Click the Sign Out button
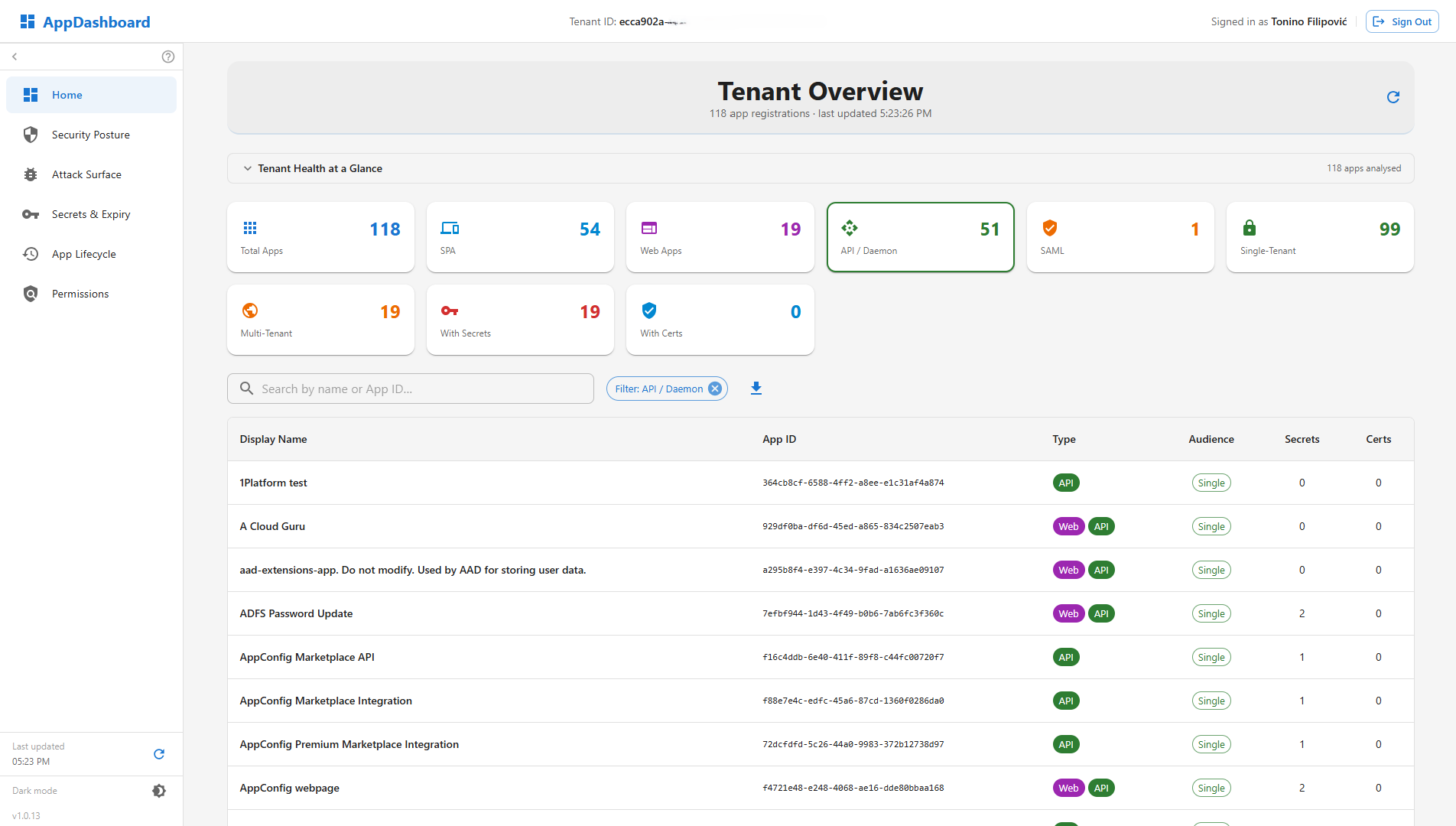This screenshot has height=826, width=1456. point(1402,21)
